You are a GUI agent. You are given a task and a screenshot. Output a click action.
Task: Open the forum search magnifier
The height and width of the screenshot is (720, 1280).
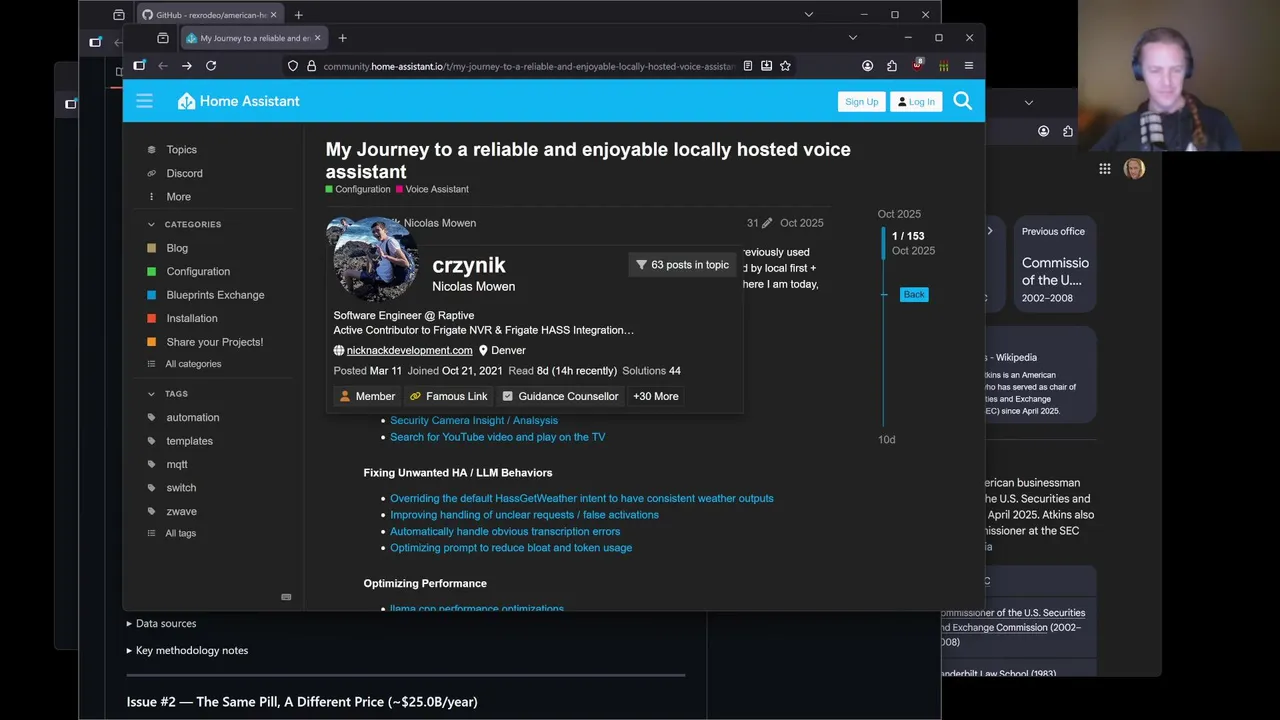962,101
